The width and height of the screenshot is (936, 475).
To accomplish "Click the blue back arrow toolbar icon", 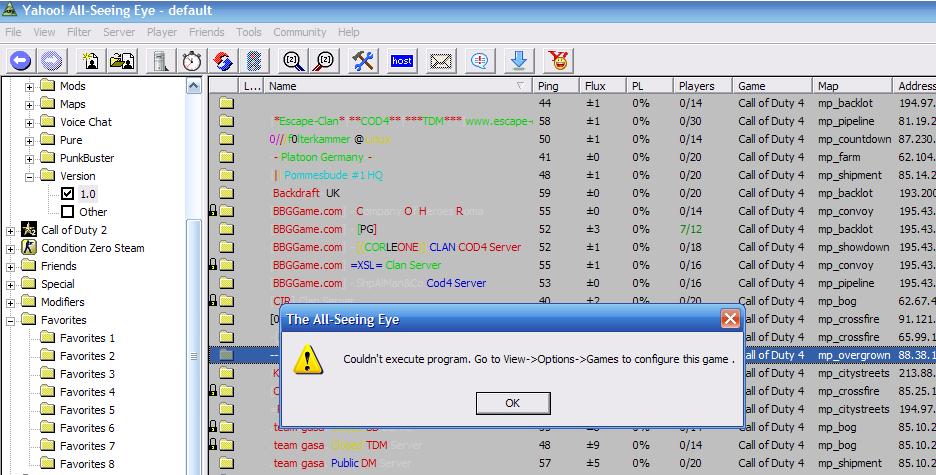I will click(20, 61).
